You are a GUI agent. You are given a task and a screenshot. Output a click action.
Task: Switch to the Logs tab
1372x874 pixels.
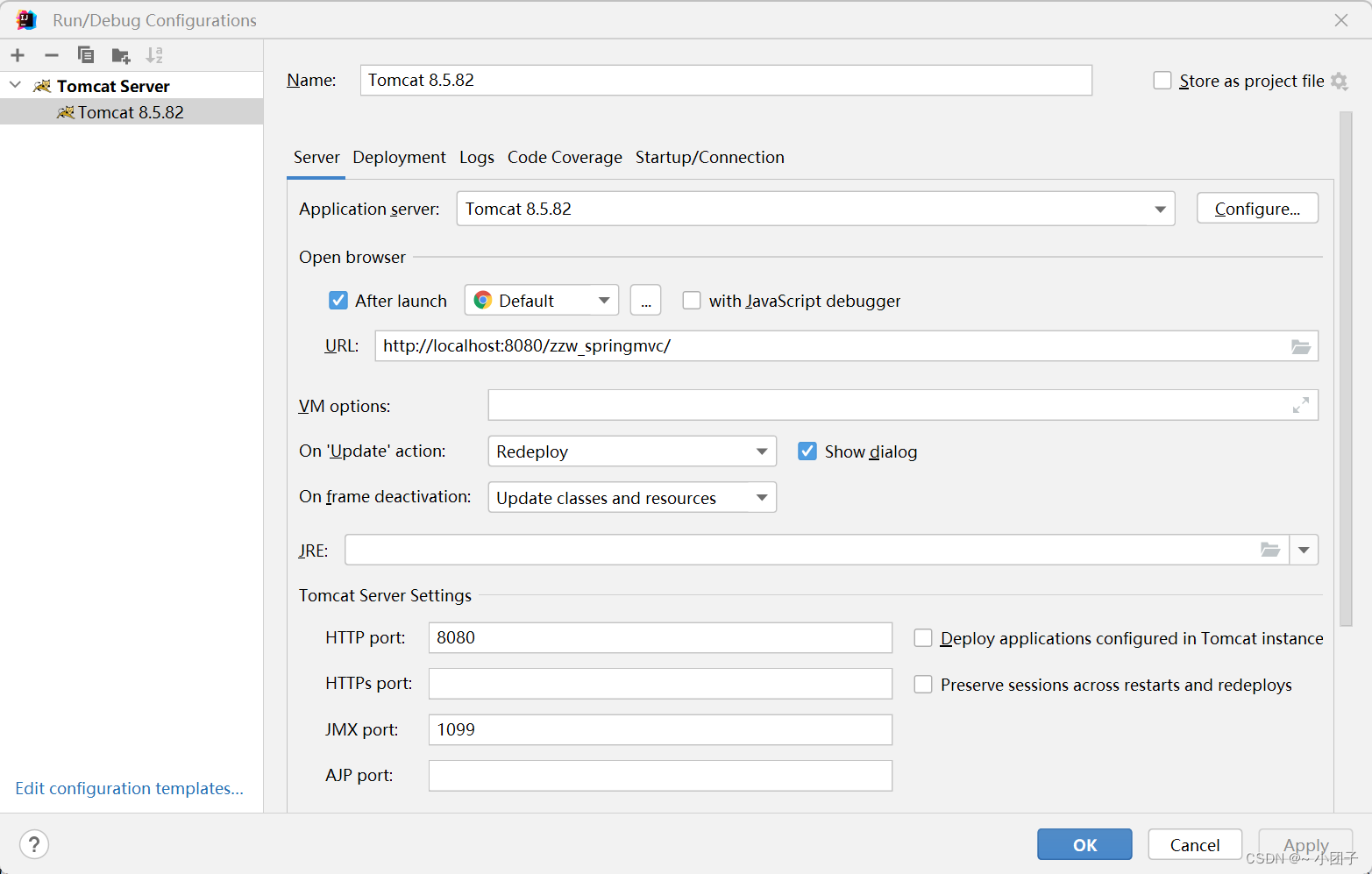tap(477, 158)
